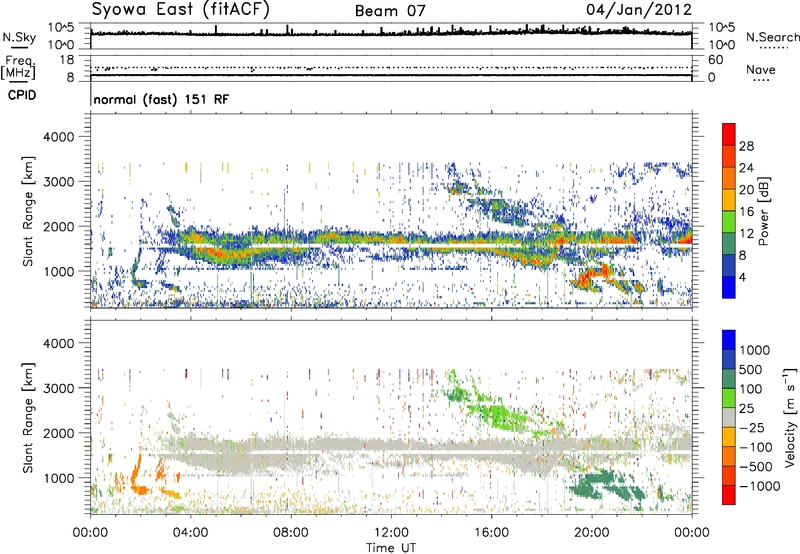Click the 'Beam 07' header label
The width and height of the screenshot is (800, 554).
coord(390,11)
